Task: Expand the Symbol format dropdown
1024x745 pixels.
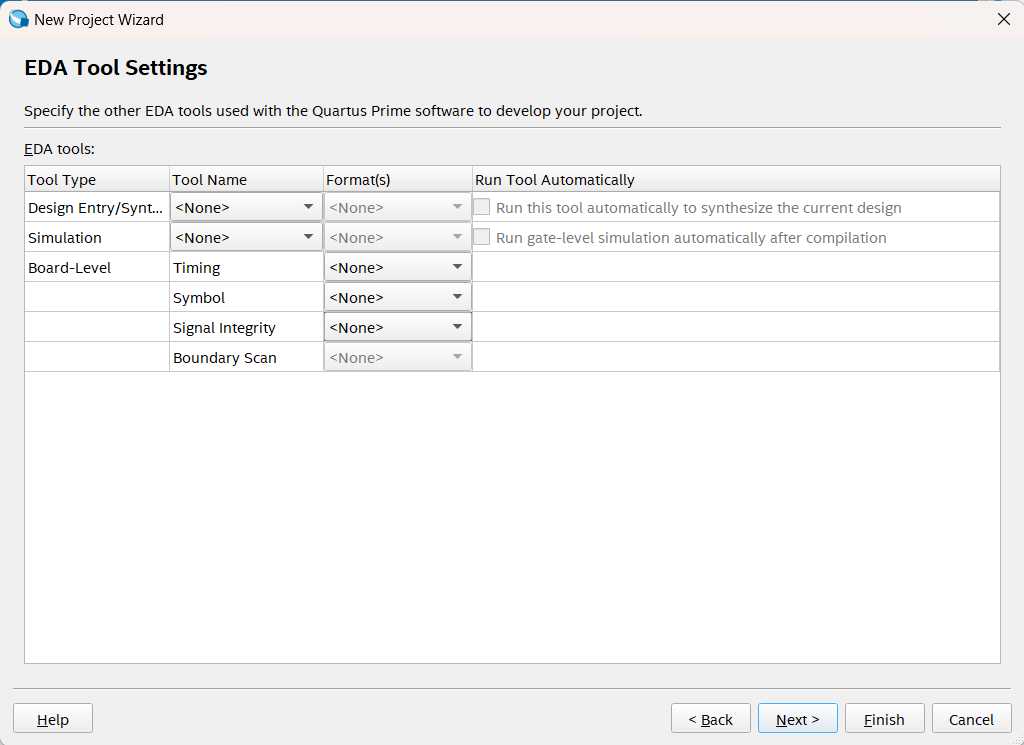Action: [397, 298]
